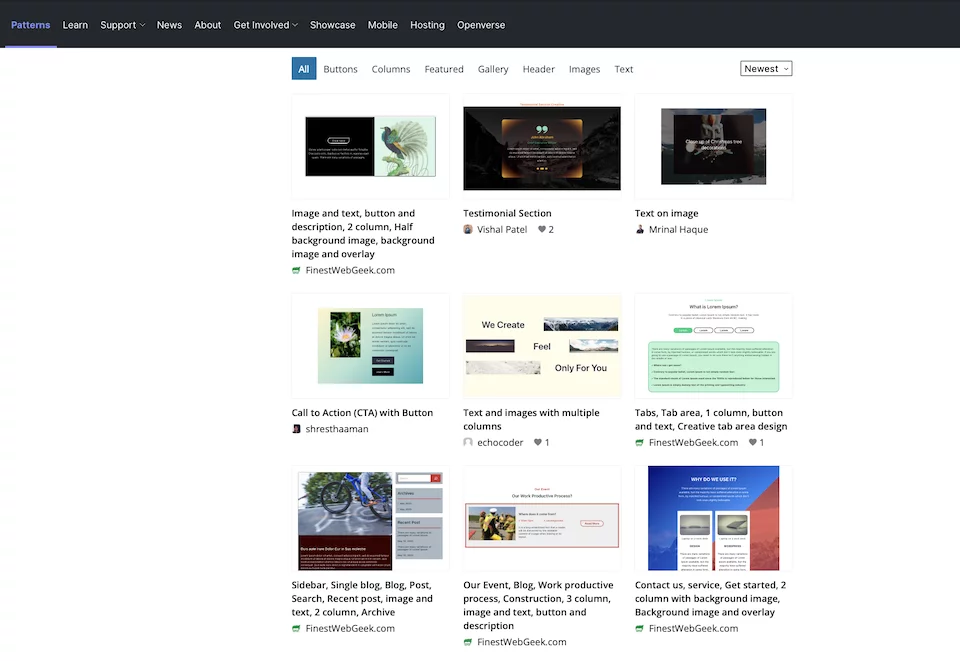Open the Call to Action pattern thumbnail
This screenshot has width=960, height=661.
[x=370, y=344]
